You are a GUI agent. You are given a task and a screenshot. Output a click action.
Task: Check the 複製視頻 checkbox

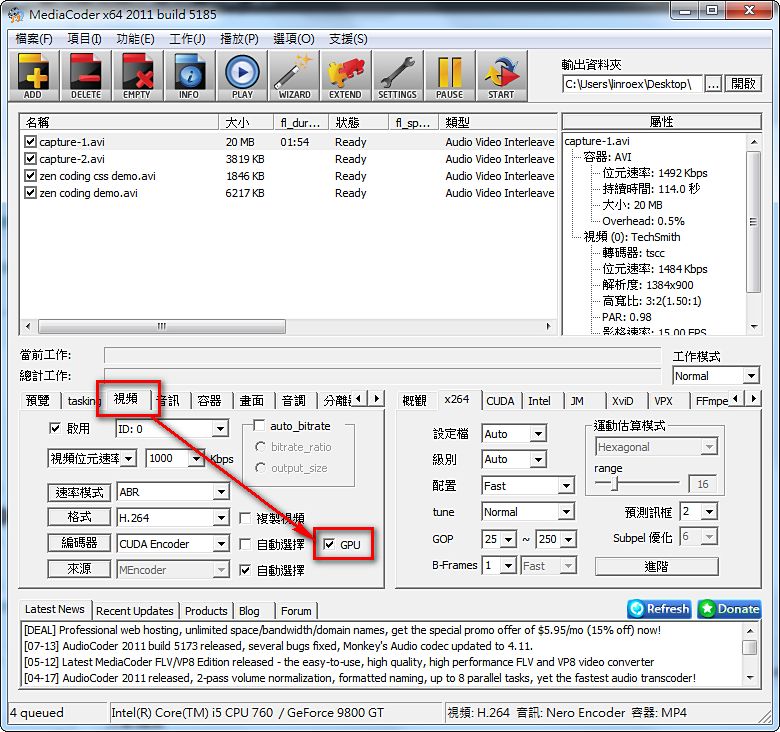(245, 518)
